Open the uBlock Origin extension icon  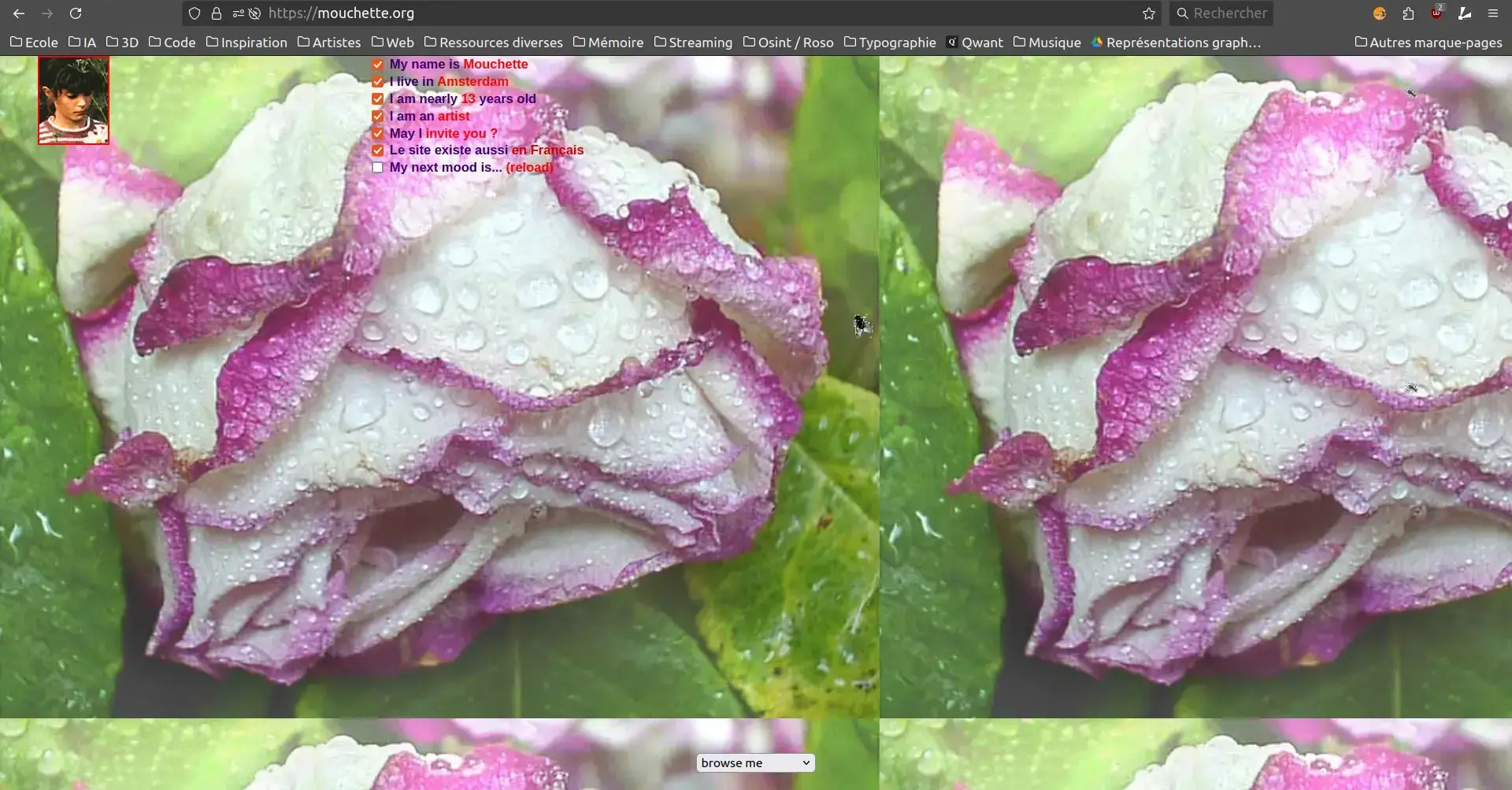coord(1436,13)
